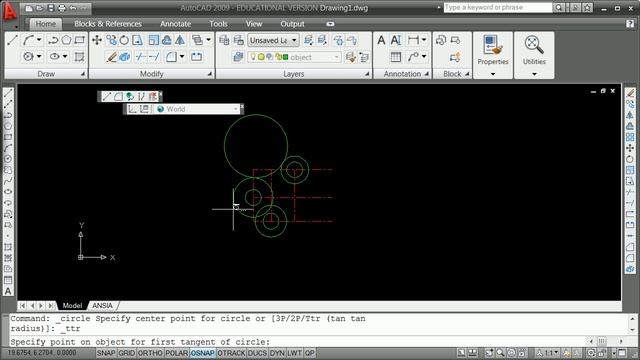Toggle DYN input in status bar

click(277, 353)
